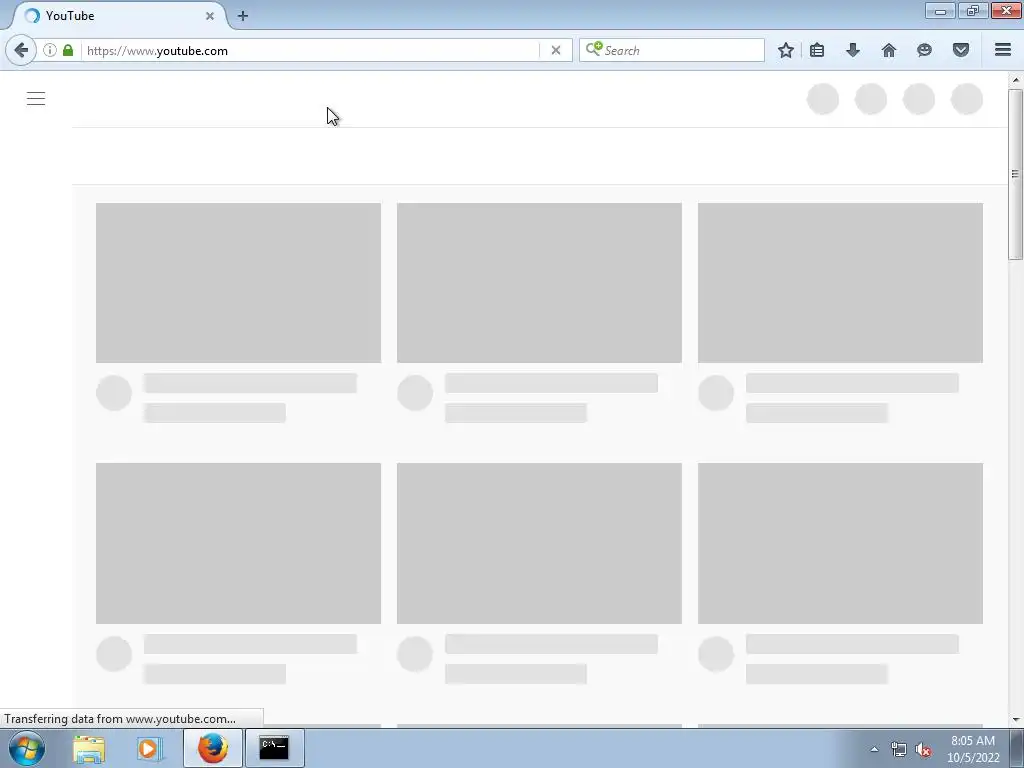Open a new tab with plus button
Image resolution: width=1024 pixels, height=768 pixels.
click(x=243, y=16)
